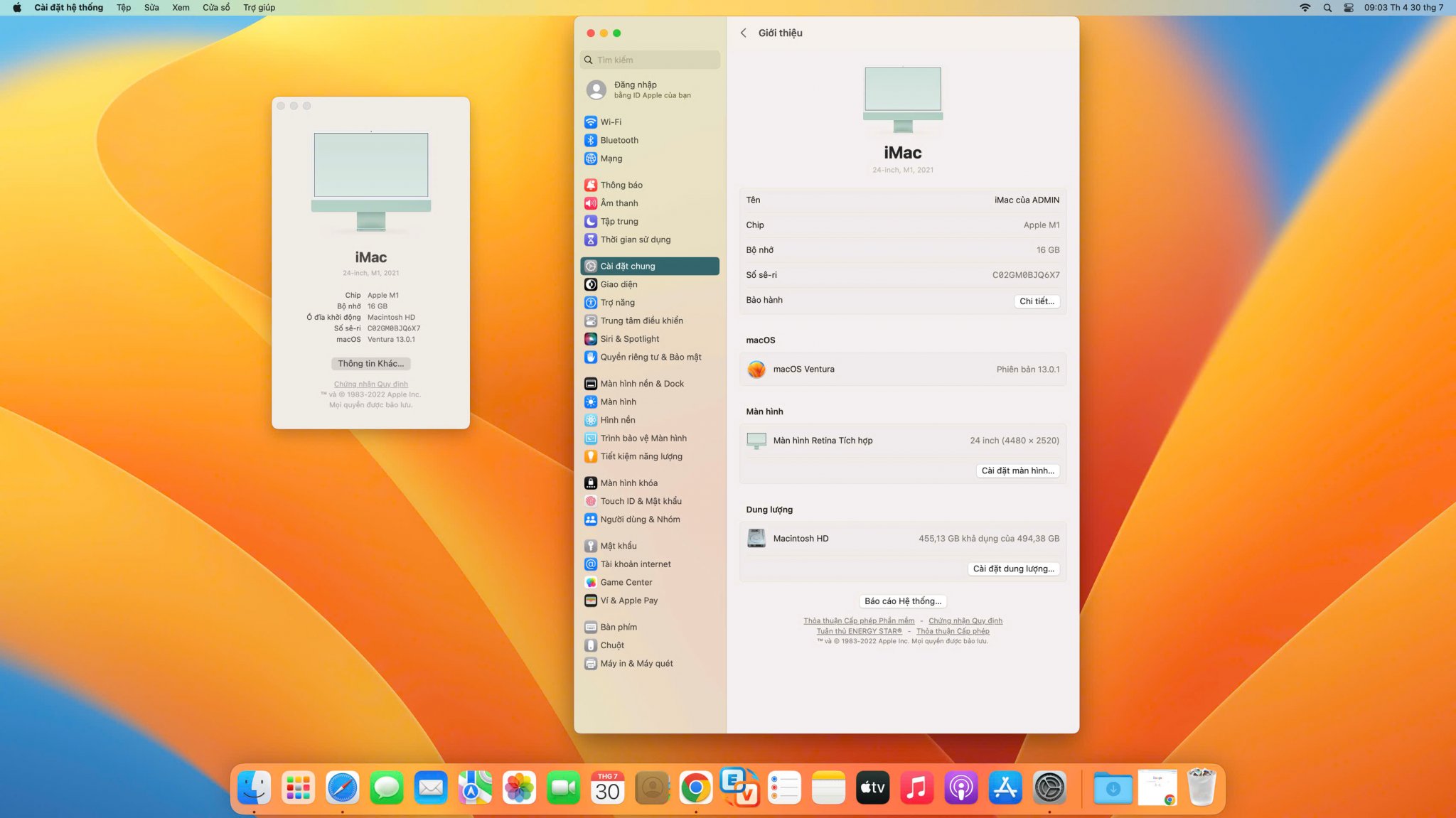Select Tài khoản internet
This screenshot has height=818, width=1456.
pos(650,564)
